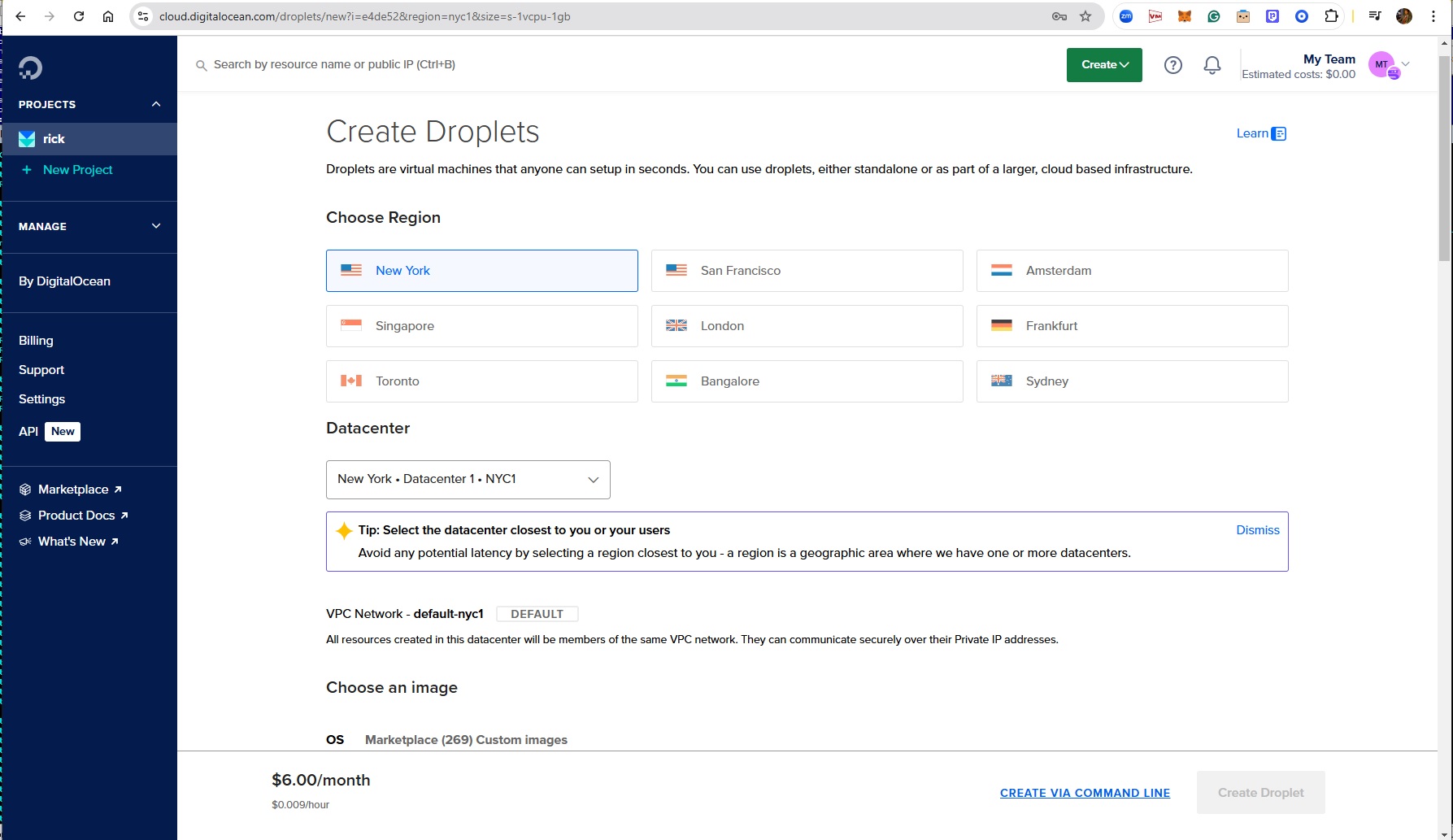The width and height of the screenshot is (1453, 840).
Task: Select the London region
Action: tap(807, 326)
